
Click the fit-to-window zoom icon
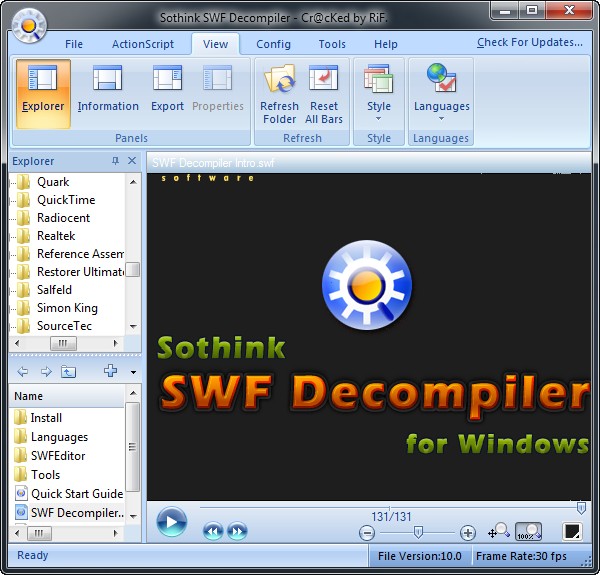(x=497, y=532)
